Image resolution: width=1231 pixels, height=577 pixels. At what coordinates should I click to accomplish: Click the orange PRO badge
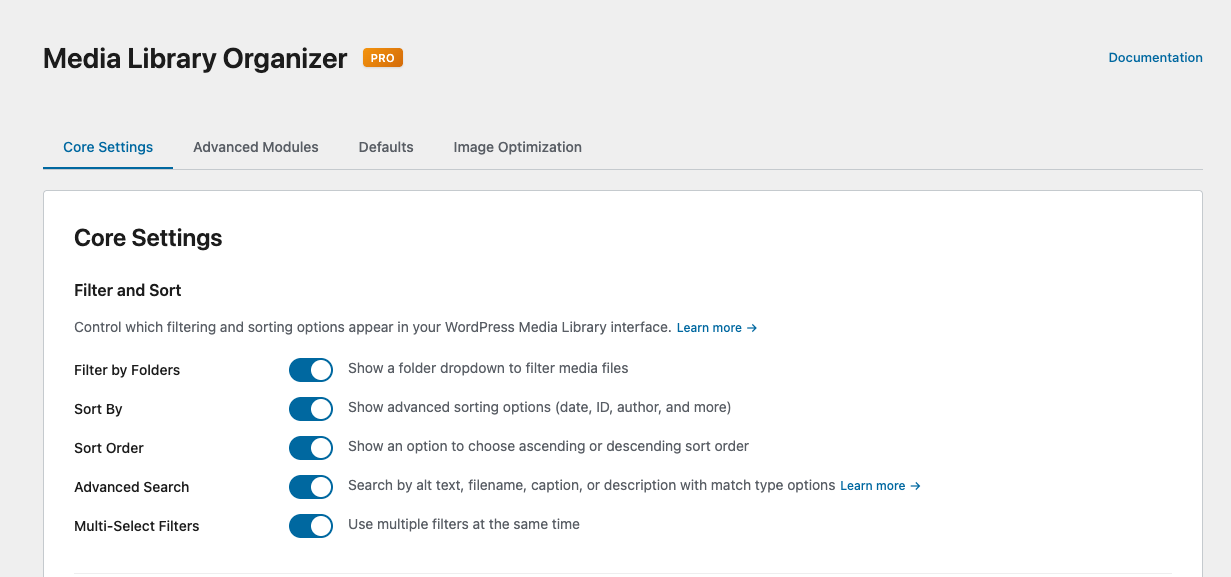(382, 58)
